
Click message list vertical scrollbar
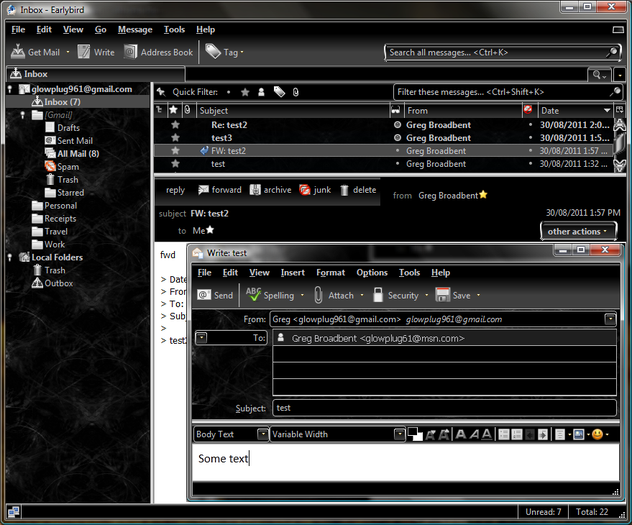click(x=619, y=145)
